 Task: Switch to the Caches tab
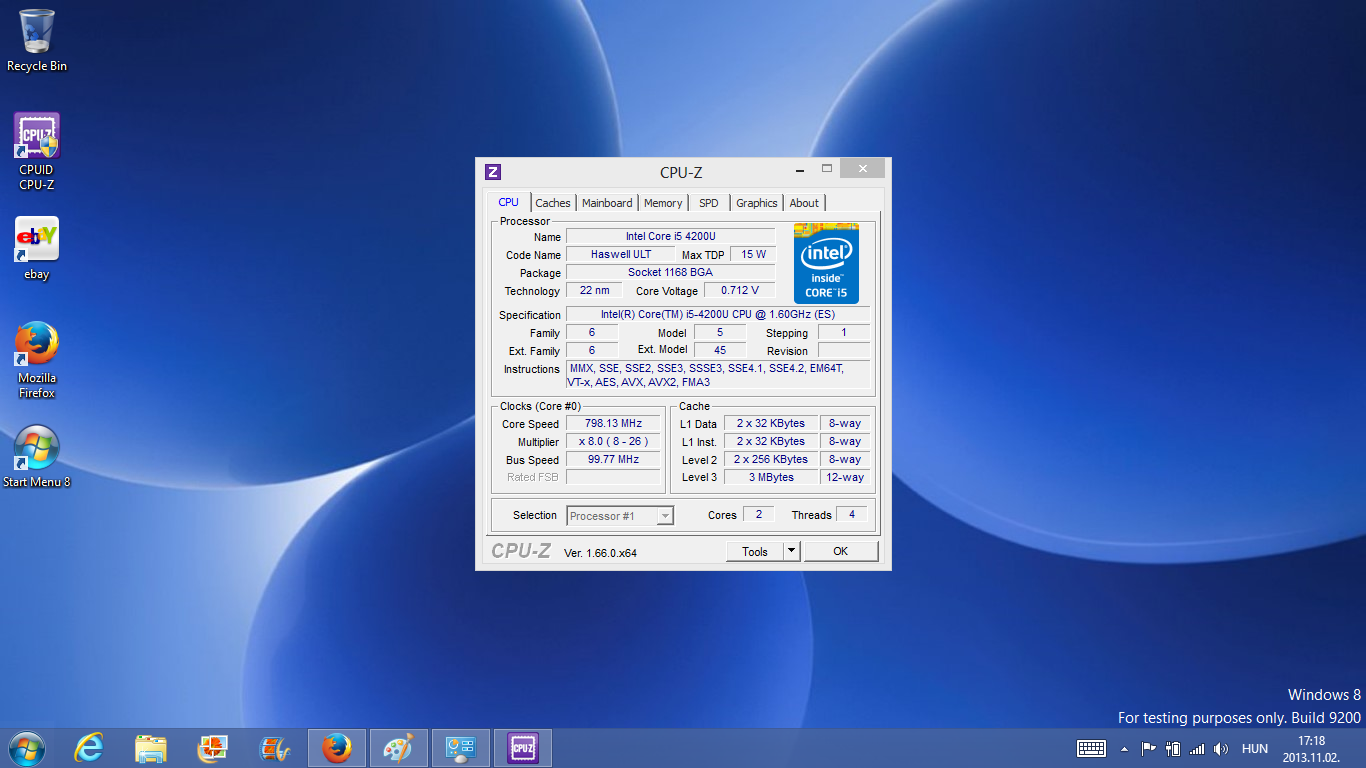552,203
